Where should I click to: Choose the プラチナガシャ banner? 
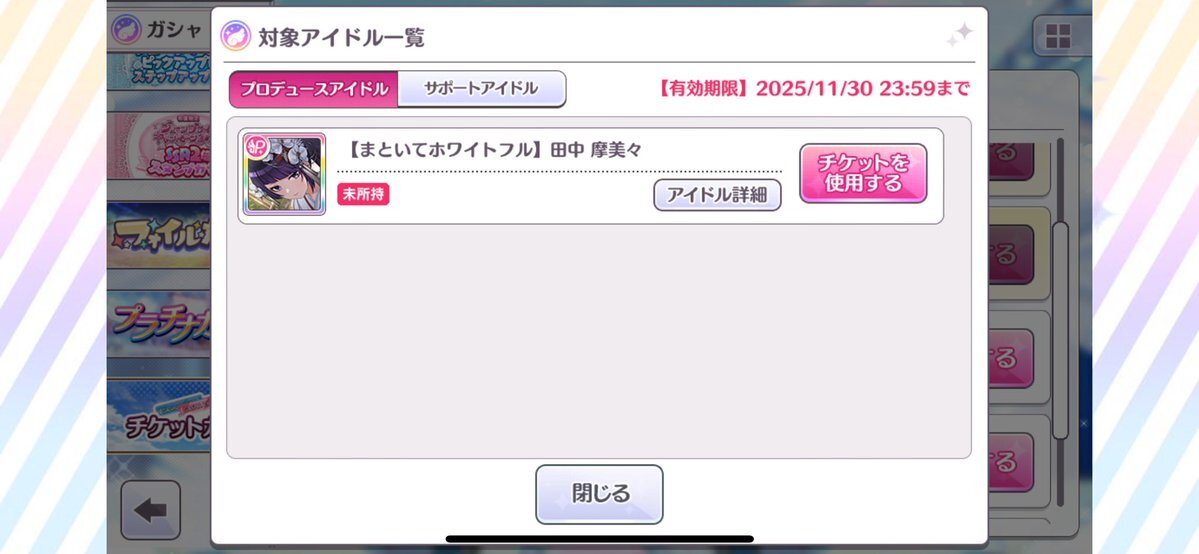pyautogui.click(x=159, y=323)
